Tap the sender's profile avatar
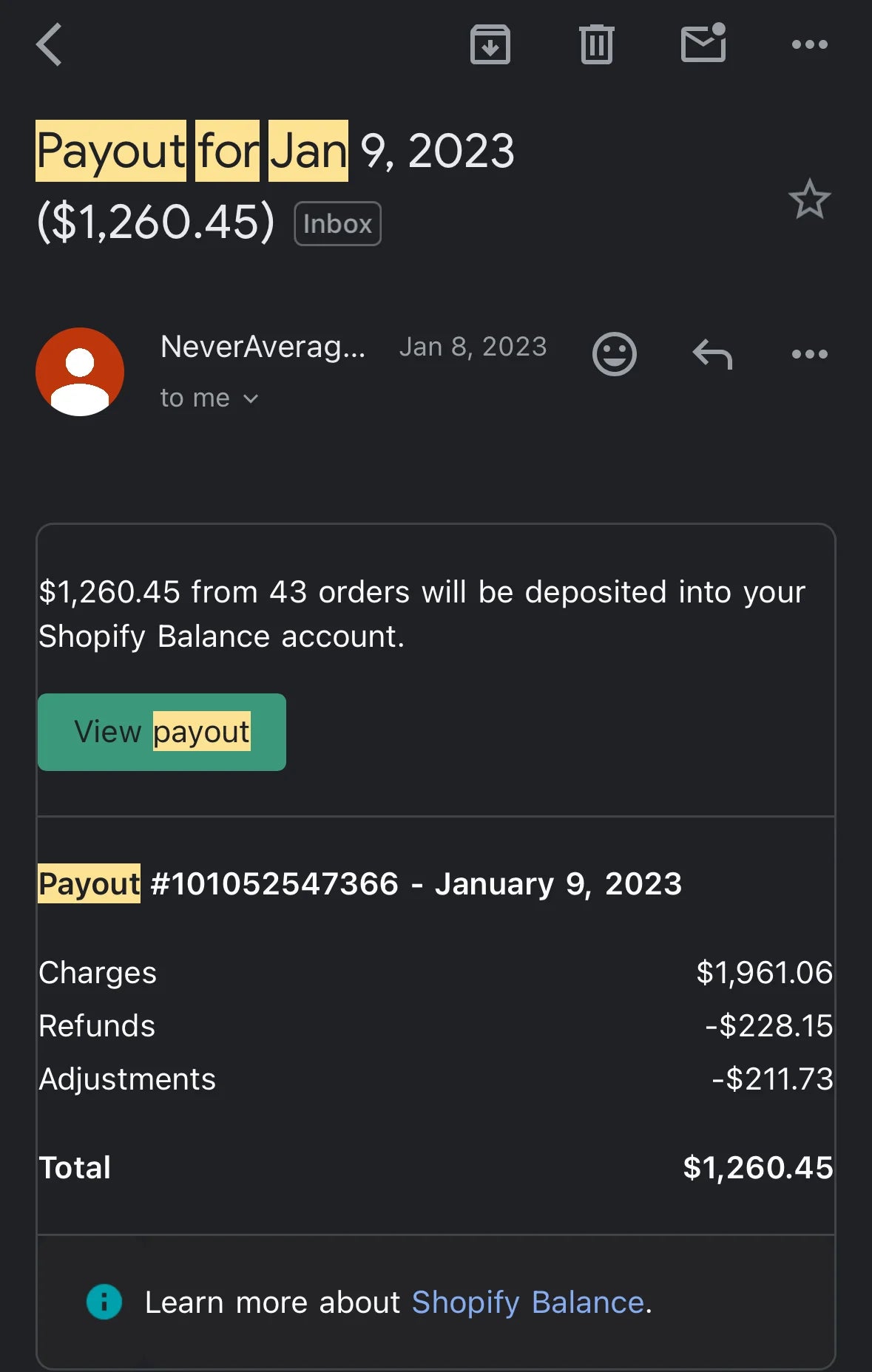 tap(80, 371)
